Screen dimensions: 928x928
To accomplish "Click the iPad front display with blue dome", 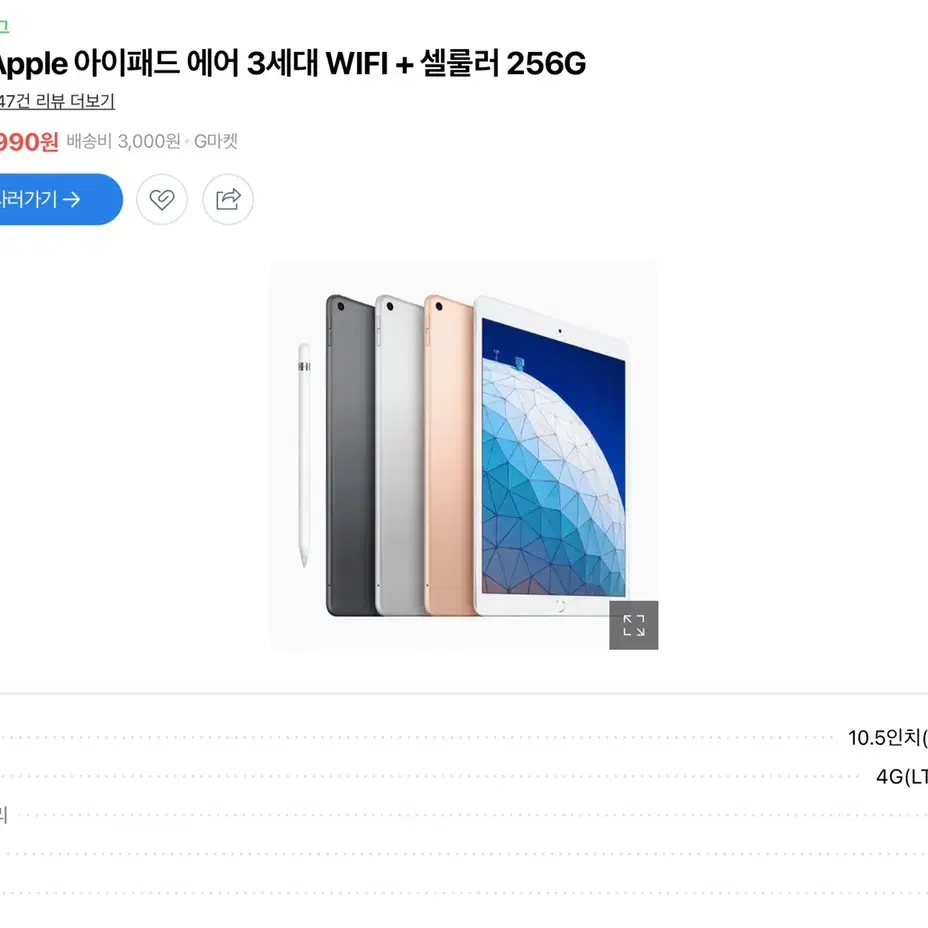I will [553, 456].
